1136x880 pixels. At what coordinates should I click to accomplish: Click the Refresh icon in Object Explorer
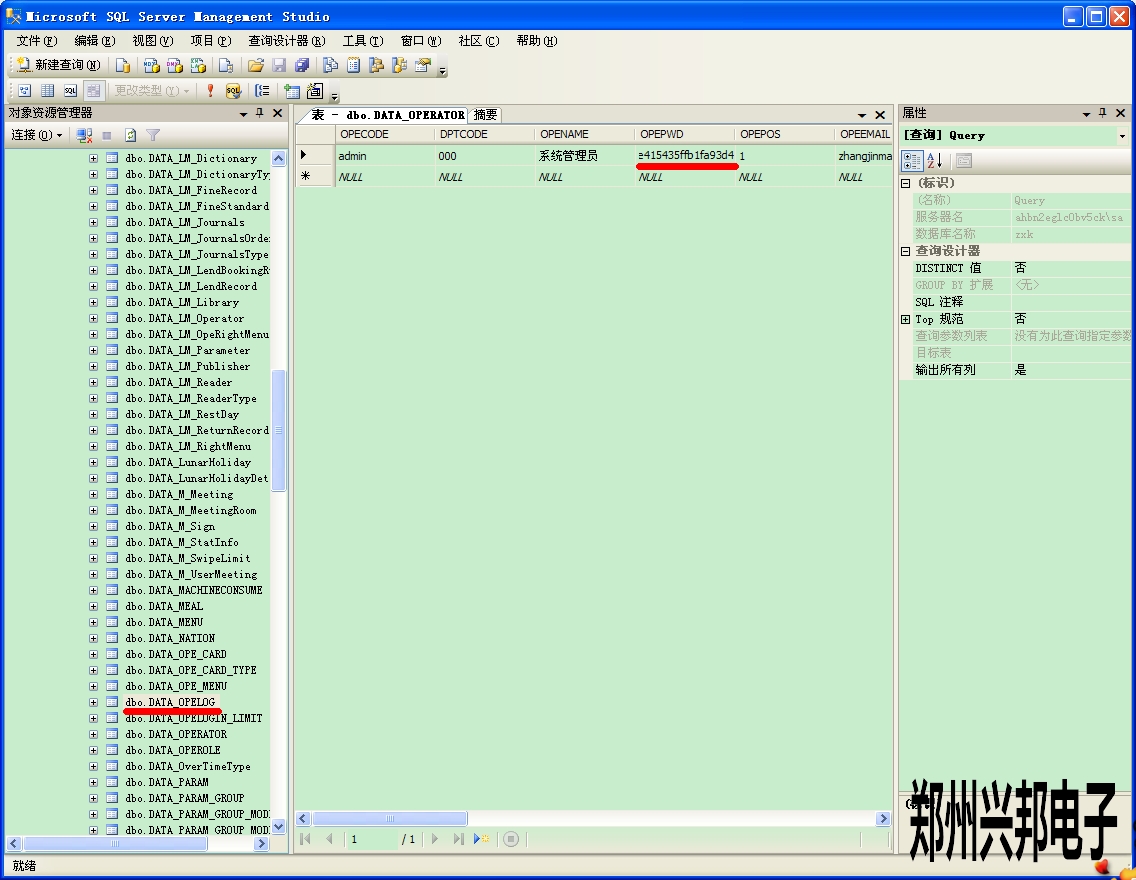[130, 135]
